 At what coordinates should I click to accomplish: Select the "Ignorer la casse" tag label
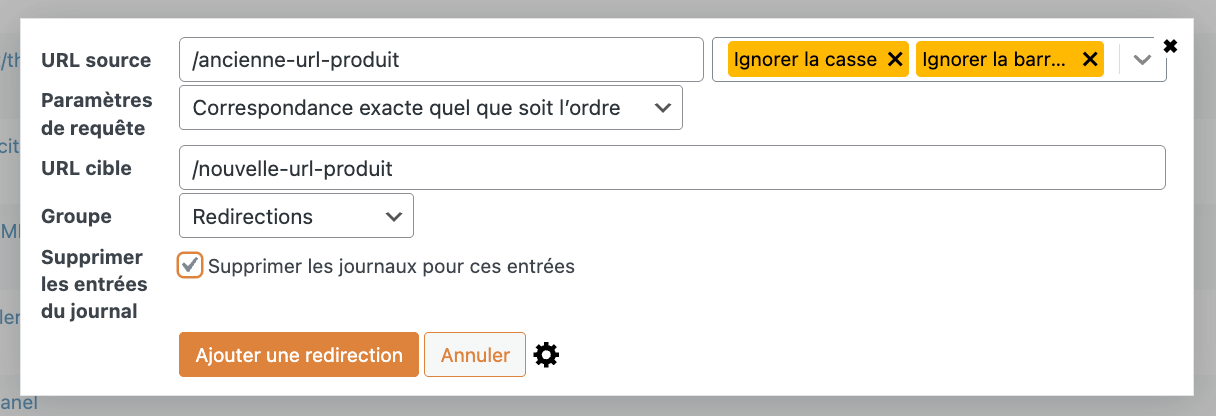tap(805, 60)
